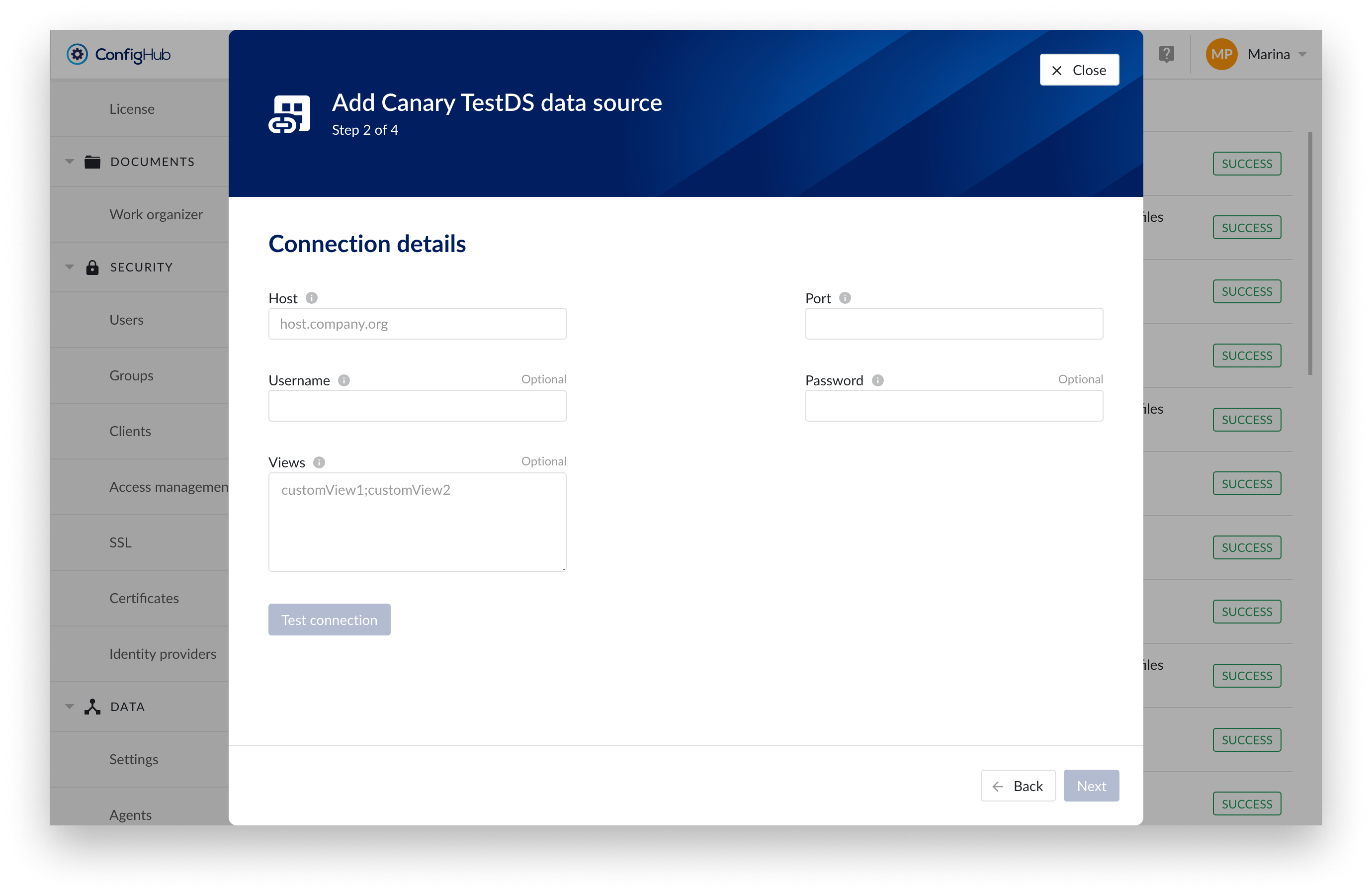
Task: Open the help question mark icon
Action: click(x=1166, y=54)
